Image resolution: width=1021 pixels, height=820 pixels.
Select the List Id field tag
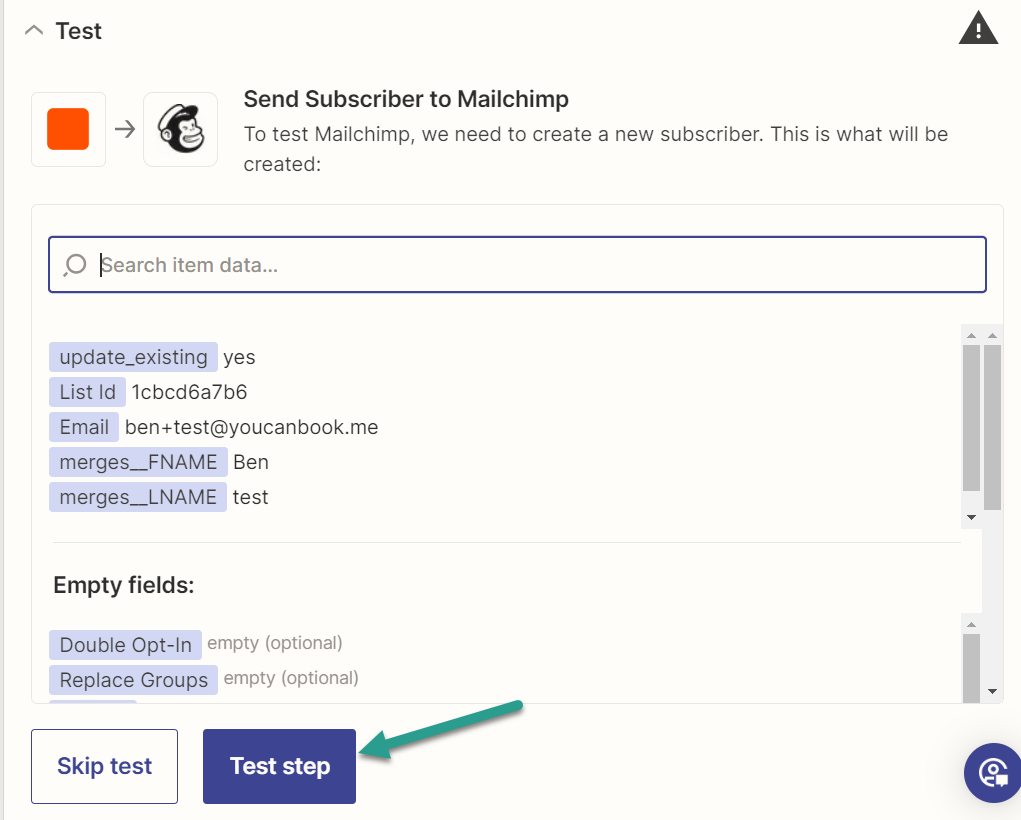click(87, 392)
